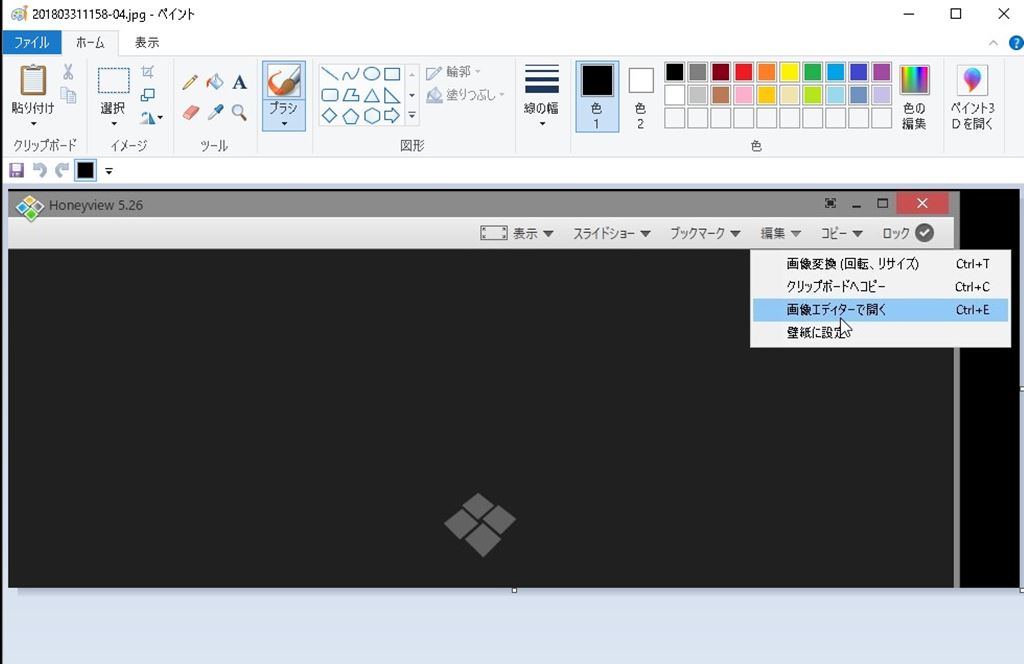Activate the 色 1 foreground color box

(x=597, y=96)
